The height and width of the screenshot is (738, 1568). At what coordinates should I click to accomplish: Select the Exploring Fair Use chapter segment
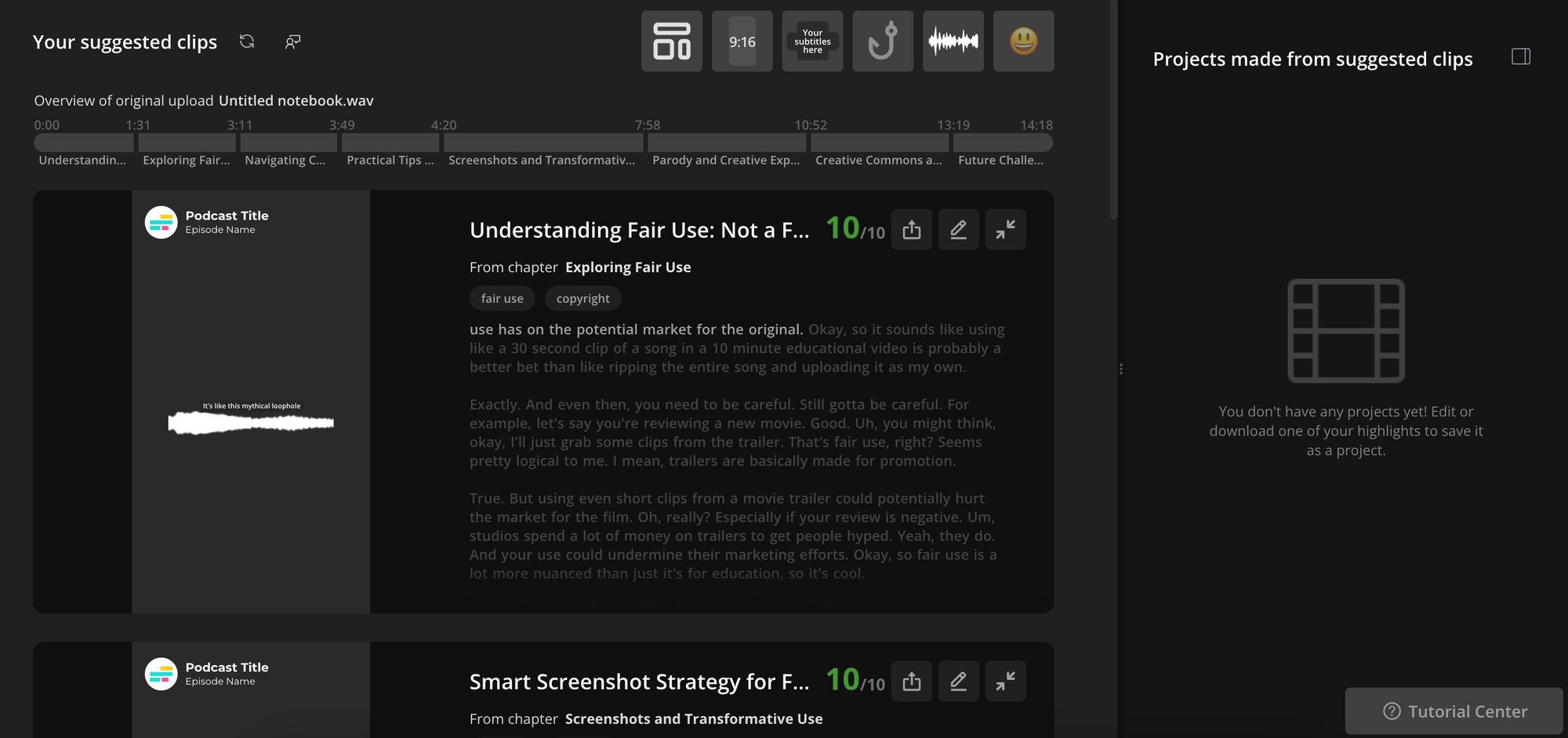[x=187, y=142]
